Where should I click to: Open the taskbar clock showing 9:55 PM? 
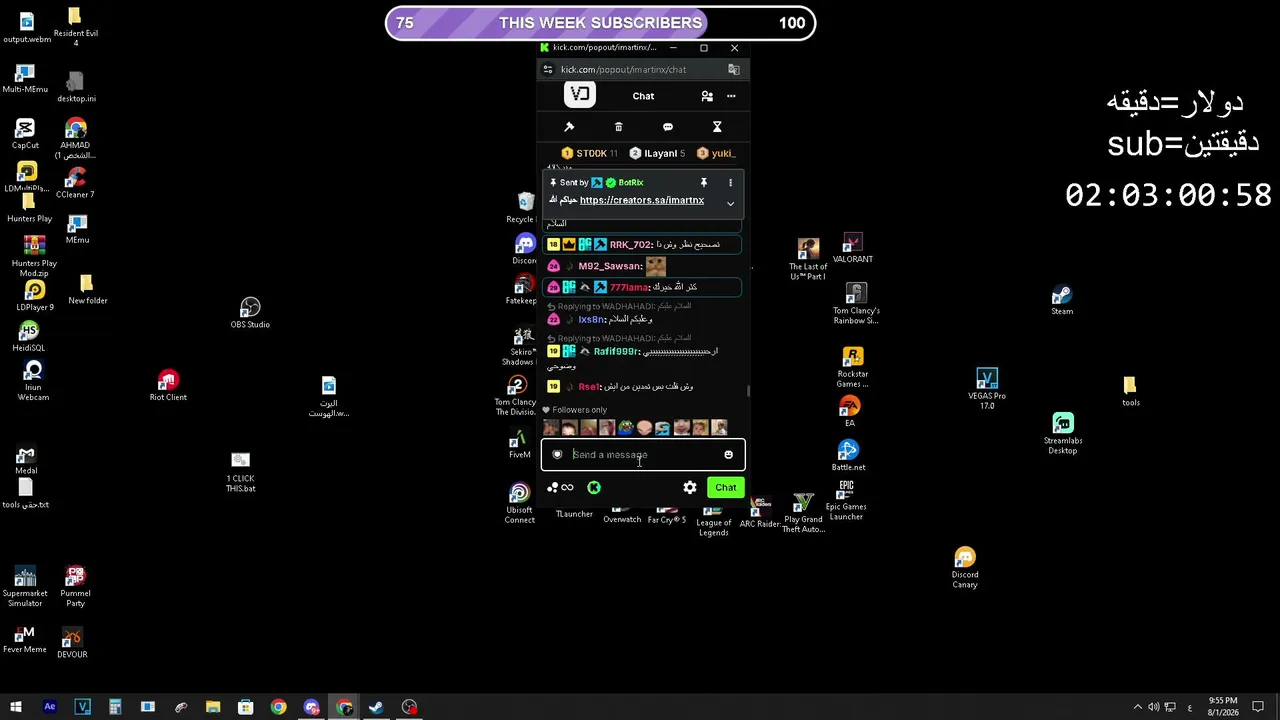point(1222,706)
